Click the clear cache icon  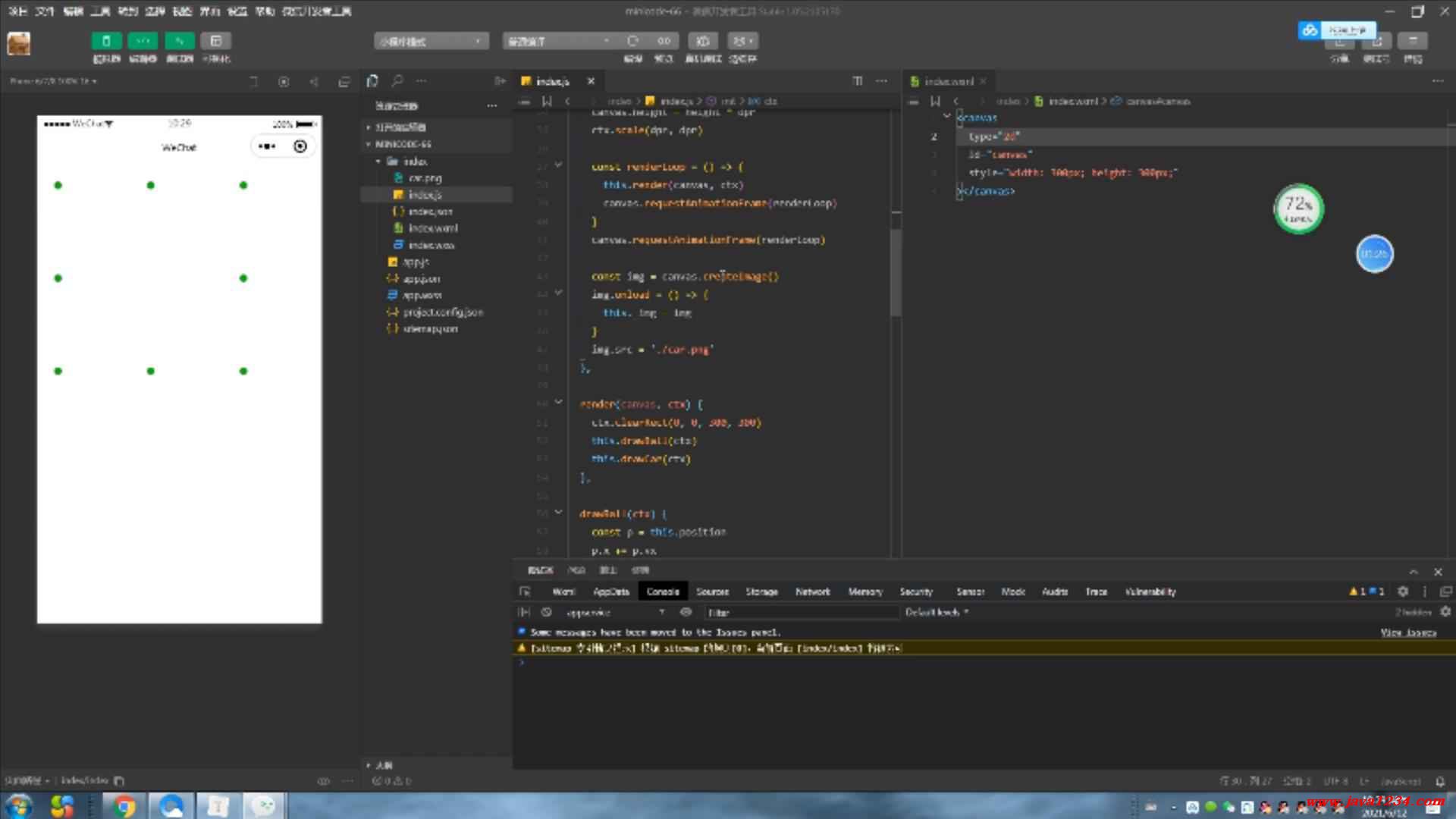tap(742, 41)
